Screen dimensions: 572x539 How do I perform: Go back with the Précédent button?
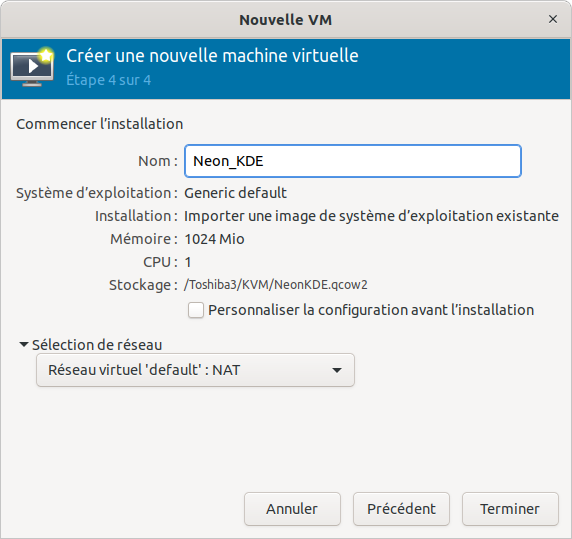coord(401,509)
